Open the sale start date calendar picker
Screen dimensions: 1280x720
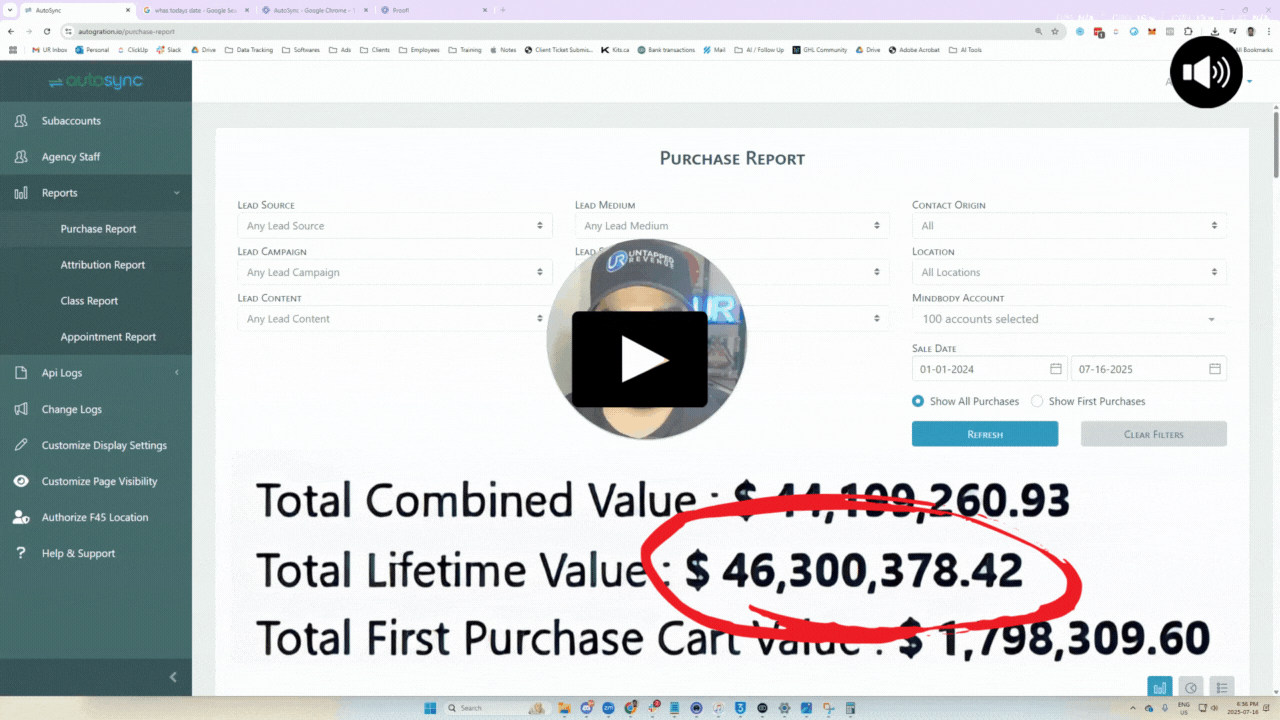click(x=1056, y=368)
